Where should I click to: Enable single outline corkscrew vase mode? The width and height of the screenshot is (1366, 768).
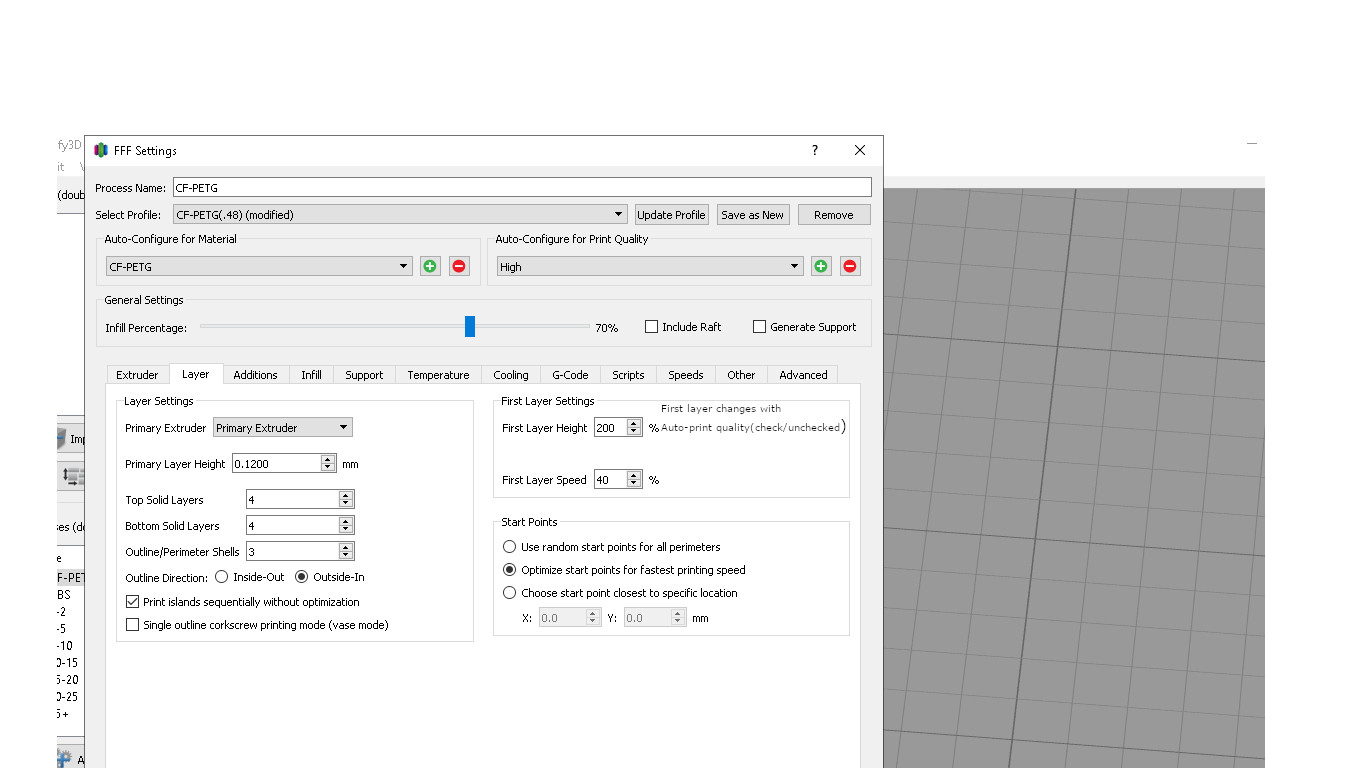(x=132, y=625)
